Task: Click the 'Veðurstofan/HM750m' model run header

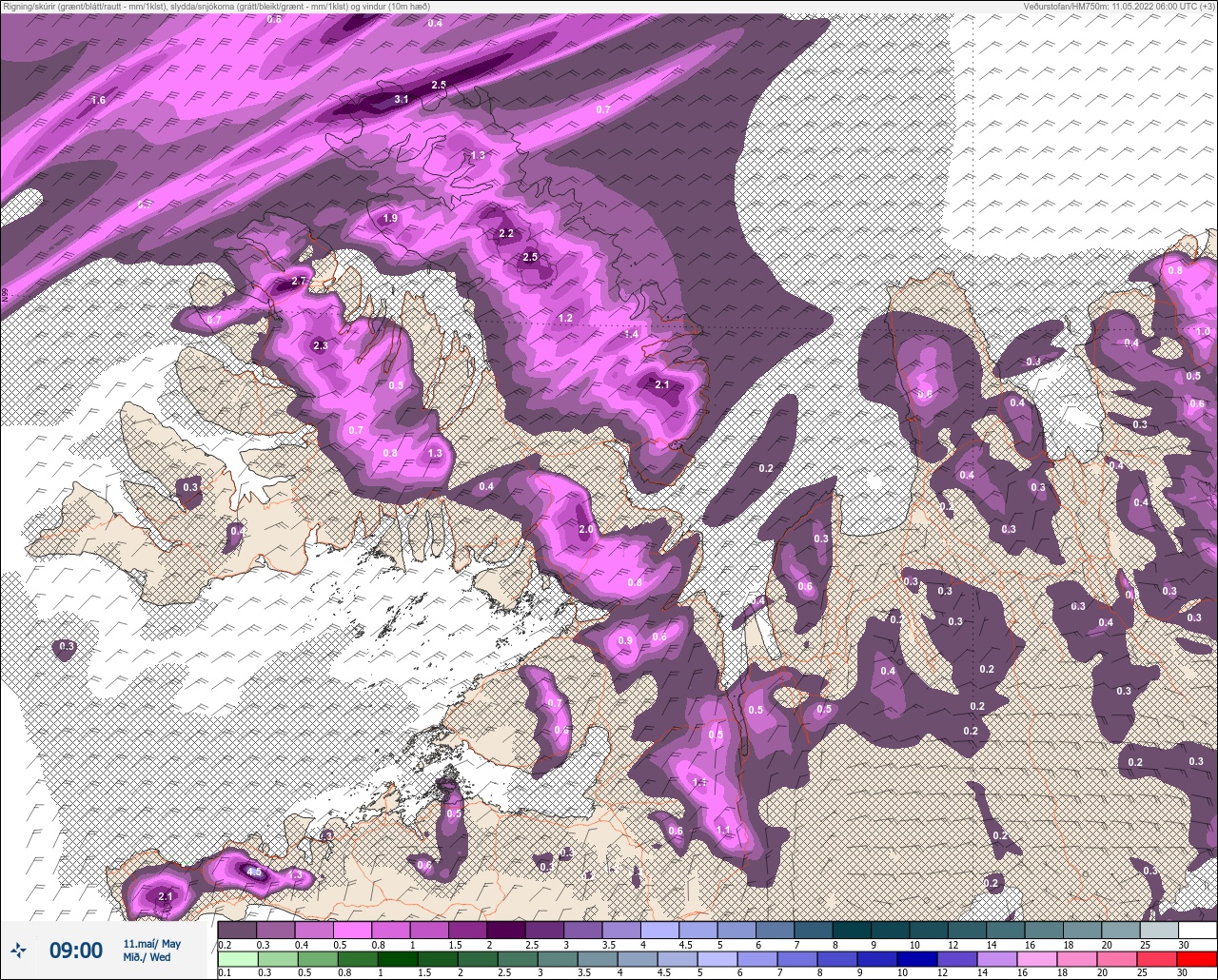Action: (1119, 6)
